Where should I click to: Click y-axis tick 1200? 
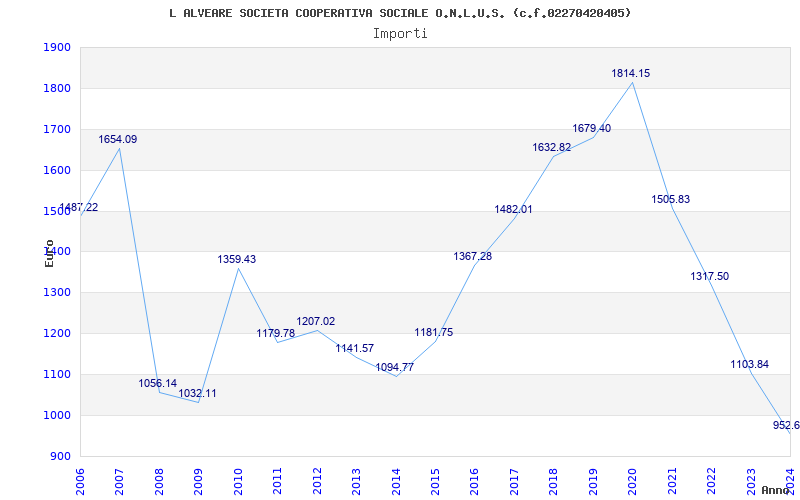pyautogui.click(x=56, y=333)
